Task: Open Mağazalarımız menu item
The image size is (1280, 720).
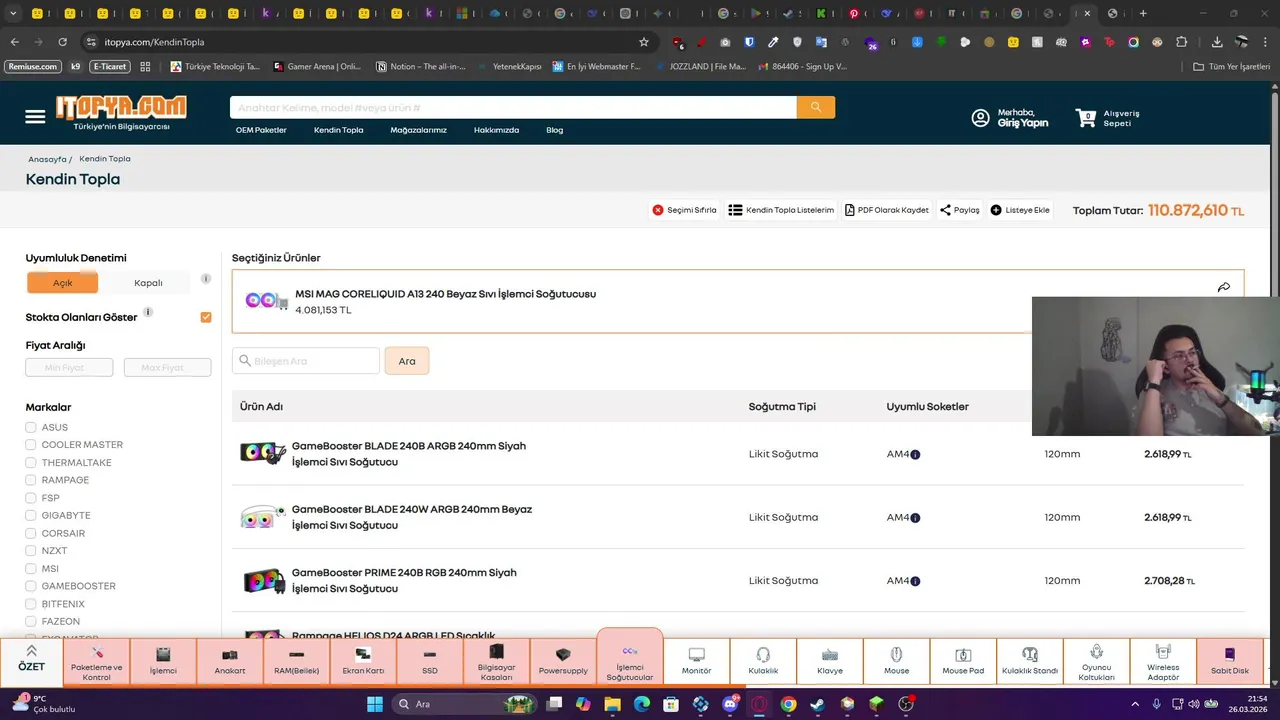Action: (x=419, y=130)
